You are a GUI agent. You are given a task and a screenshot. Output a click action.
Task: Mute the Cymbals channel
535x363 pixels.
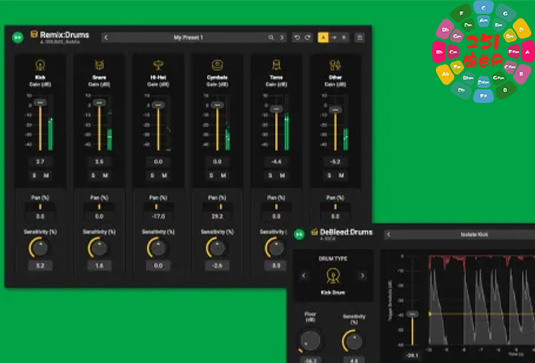coord(223,175)
